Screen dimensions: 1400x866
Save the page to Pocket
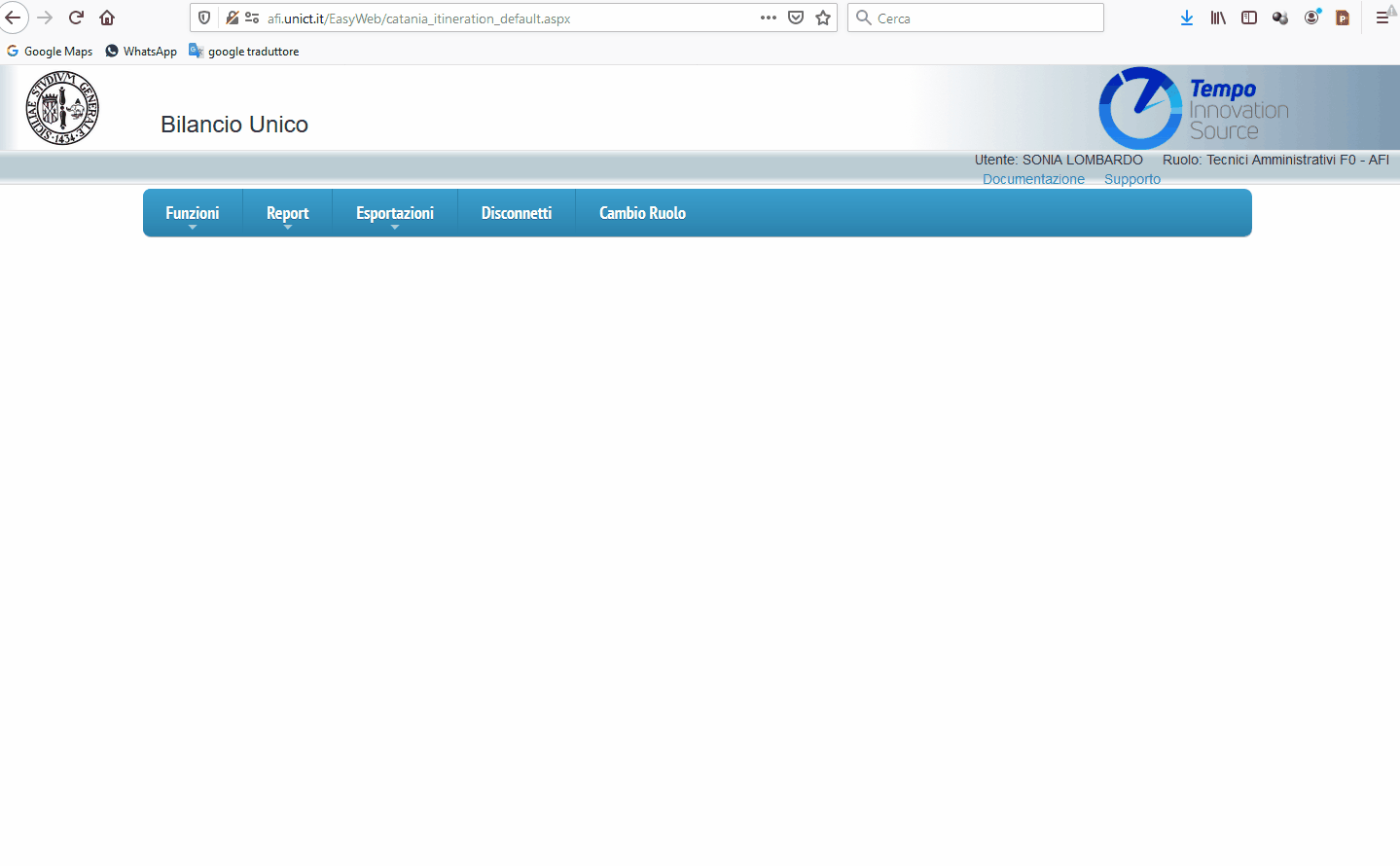[x=796, y=18]
